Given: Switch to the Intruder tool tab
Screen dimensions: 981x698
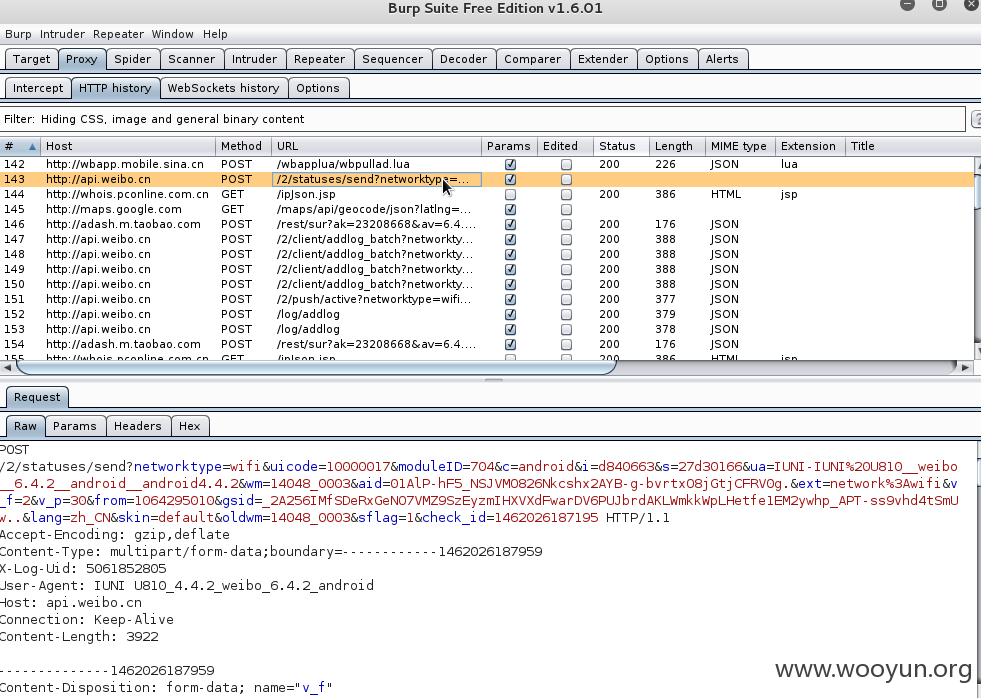Looking at the screenshot, I should pyautogui.click(x=254, y=59).
